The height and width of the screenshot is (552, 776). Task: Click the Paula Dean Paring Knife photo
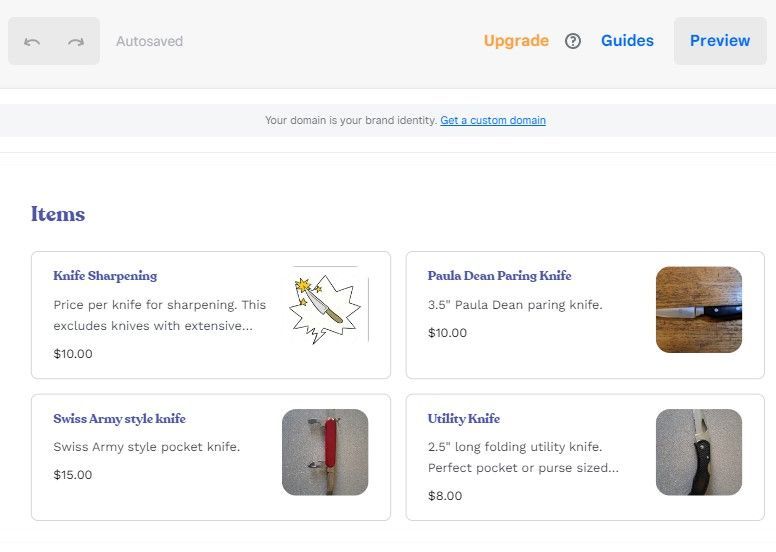tap(699, 310)
